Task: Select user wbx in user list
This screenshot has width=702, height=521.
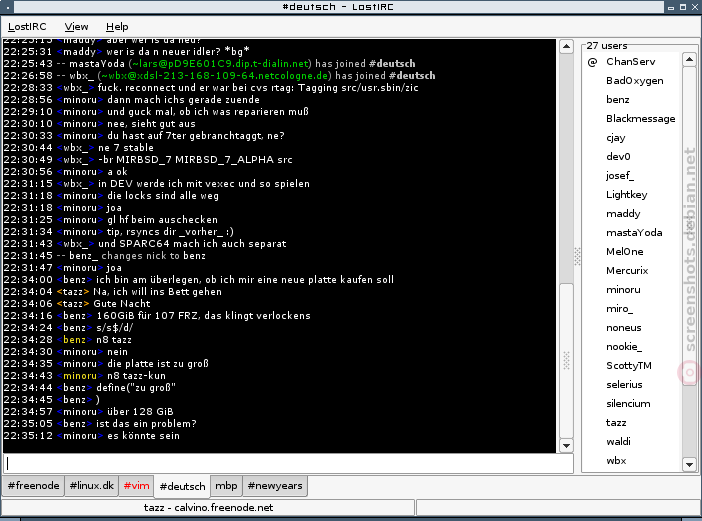Action: point(616,461)
